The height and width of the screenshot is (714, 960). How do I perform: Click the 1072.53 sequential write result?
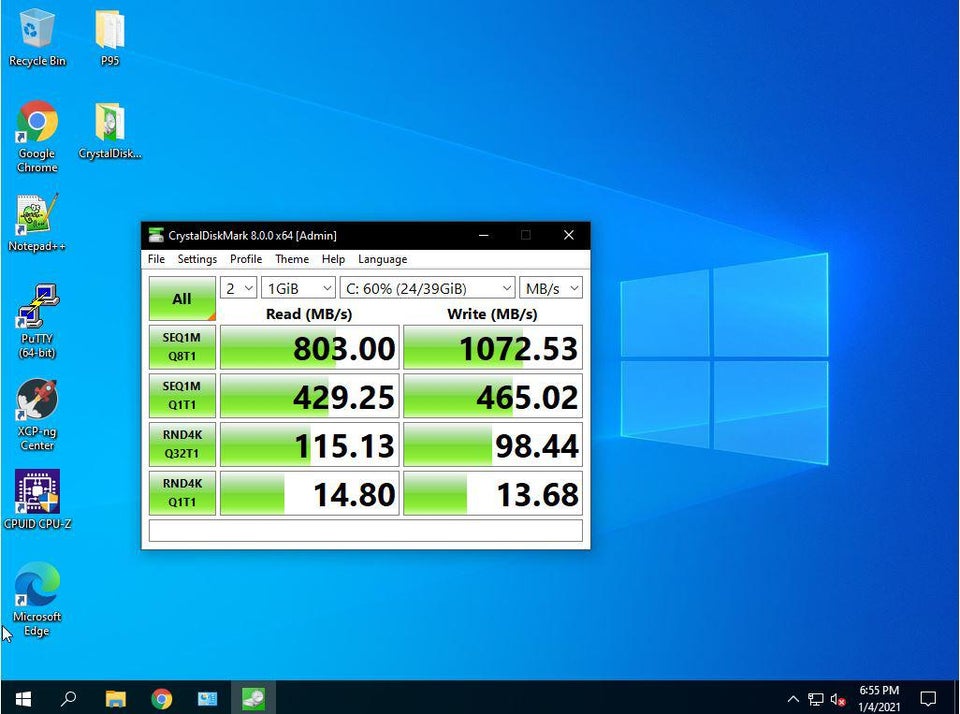coord(493,347)
